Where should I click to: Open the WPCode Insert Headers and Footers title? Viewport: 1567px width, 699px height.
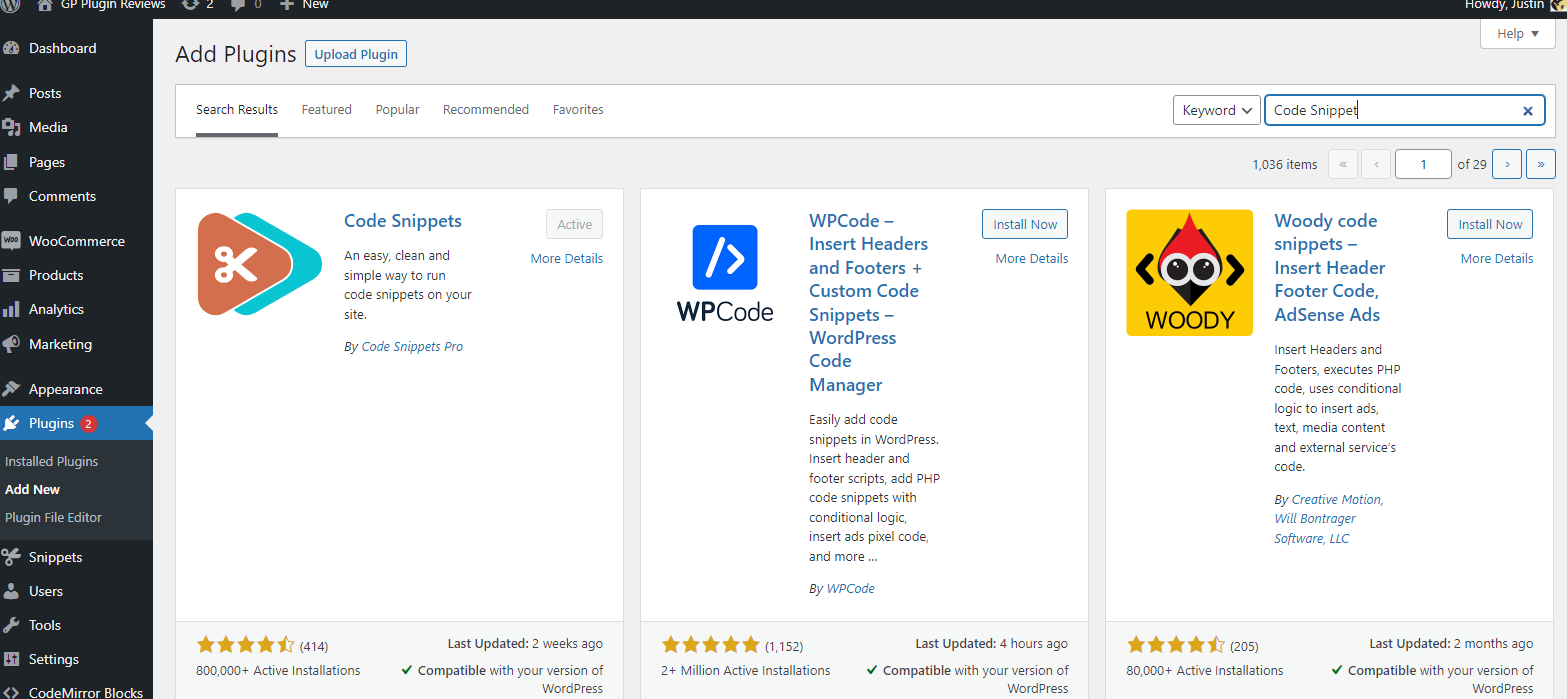(869, 303)
